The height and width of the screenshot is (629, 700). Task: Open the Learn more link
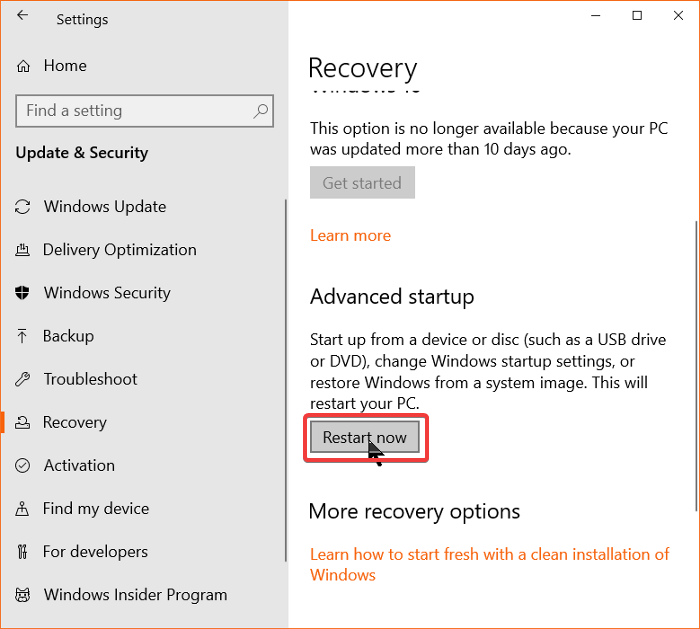pyautogui.click(x=350, y=236)
